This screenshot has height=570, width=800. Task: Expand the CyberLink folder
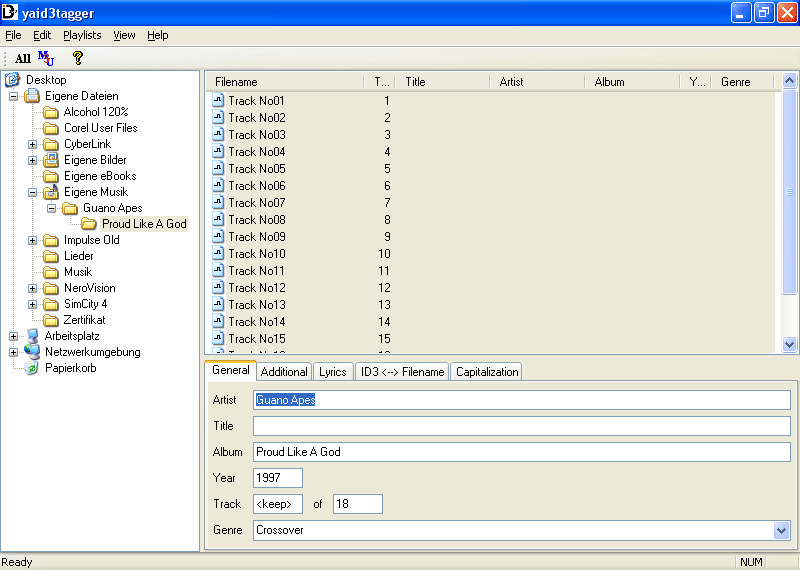pos(32,144)
